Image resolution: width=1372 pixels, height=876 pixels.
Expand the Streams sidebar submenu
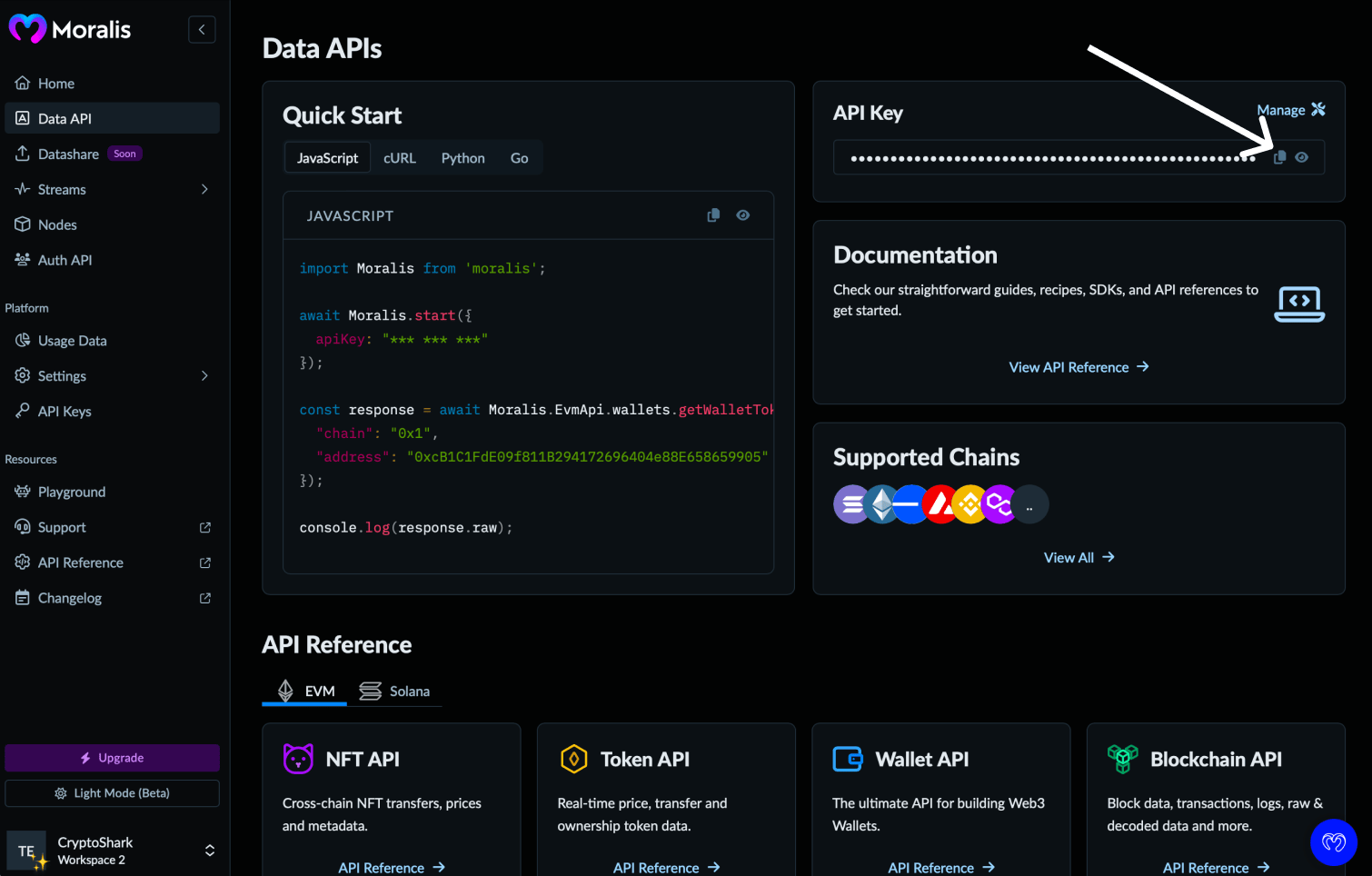(x=204, y=189)
